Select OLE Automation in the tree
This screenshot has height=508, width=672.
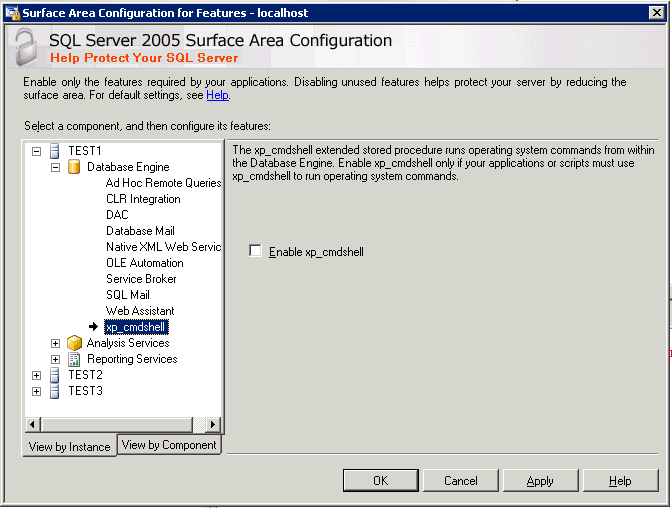pyautogui.click(x=145, y=263)
